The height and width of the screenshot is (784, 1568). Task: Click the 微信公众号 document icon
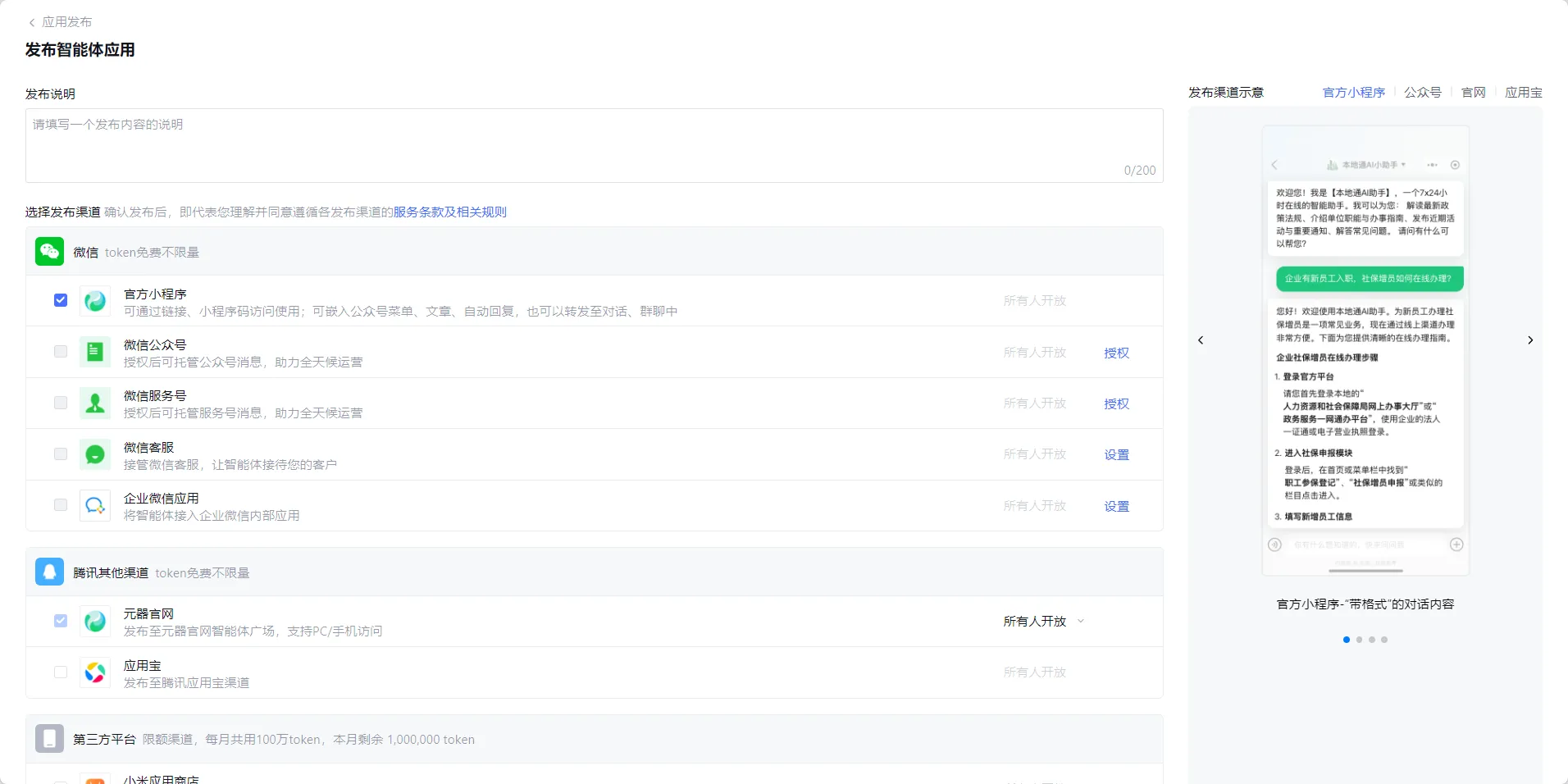click(x=95, y=352)
